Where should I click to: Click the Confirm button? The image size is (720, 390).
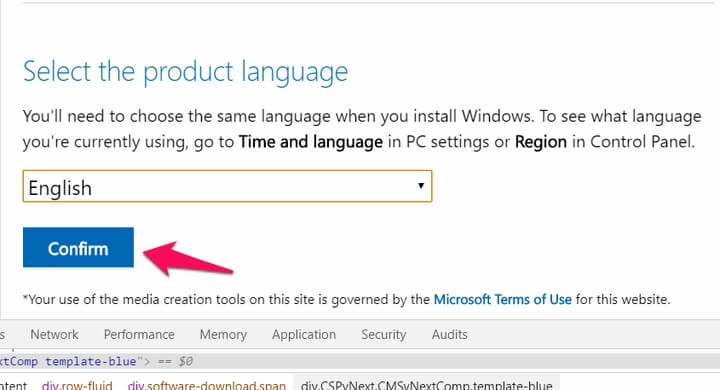[x=78, y=247]
